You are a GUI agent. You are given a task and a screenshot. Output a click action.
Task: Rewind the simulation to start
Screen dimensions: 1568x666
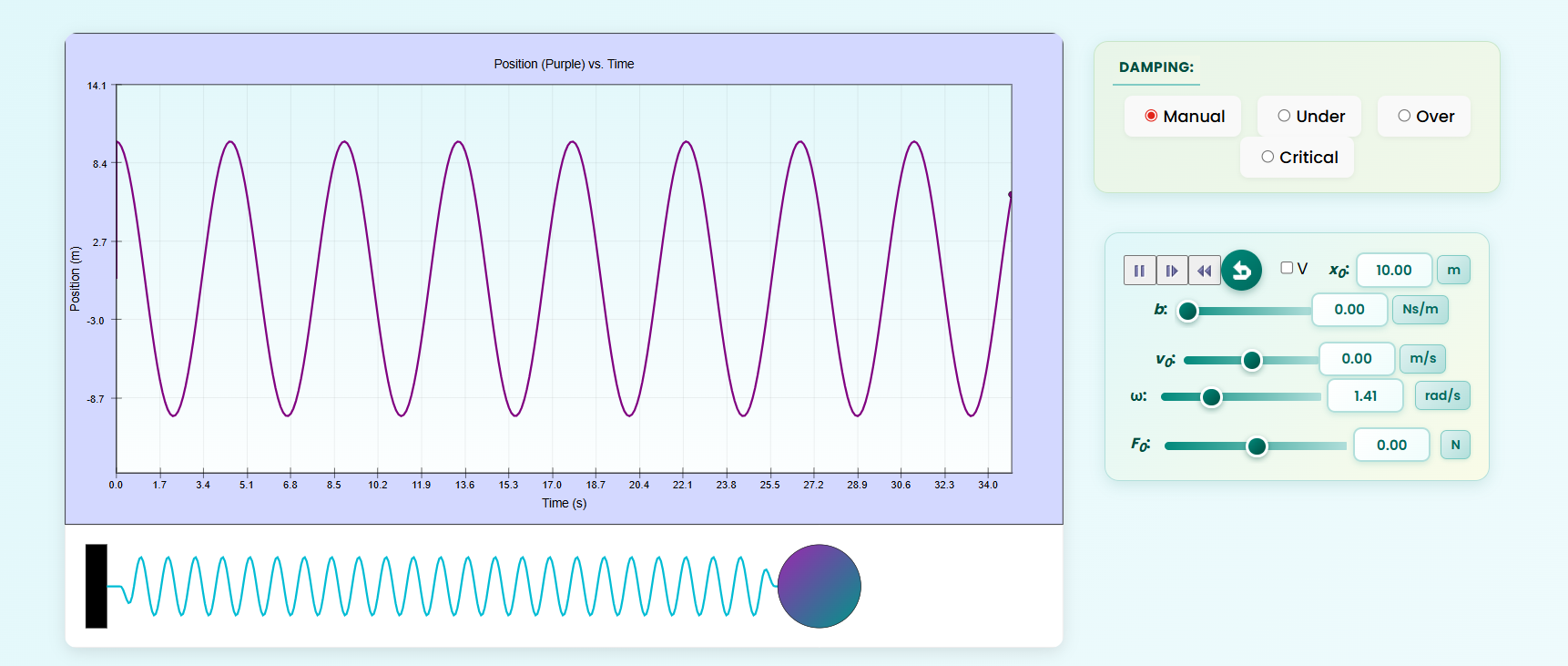(1205, 271)
